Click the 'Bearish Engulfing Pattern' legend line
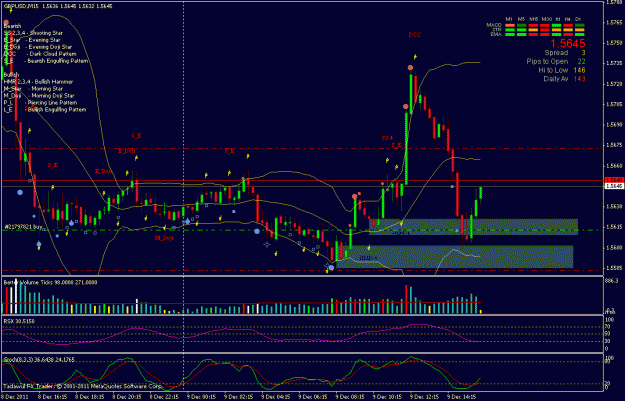Image resolution: width=625 pixels, height=401 pixels. point(46,61)
